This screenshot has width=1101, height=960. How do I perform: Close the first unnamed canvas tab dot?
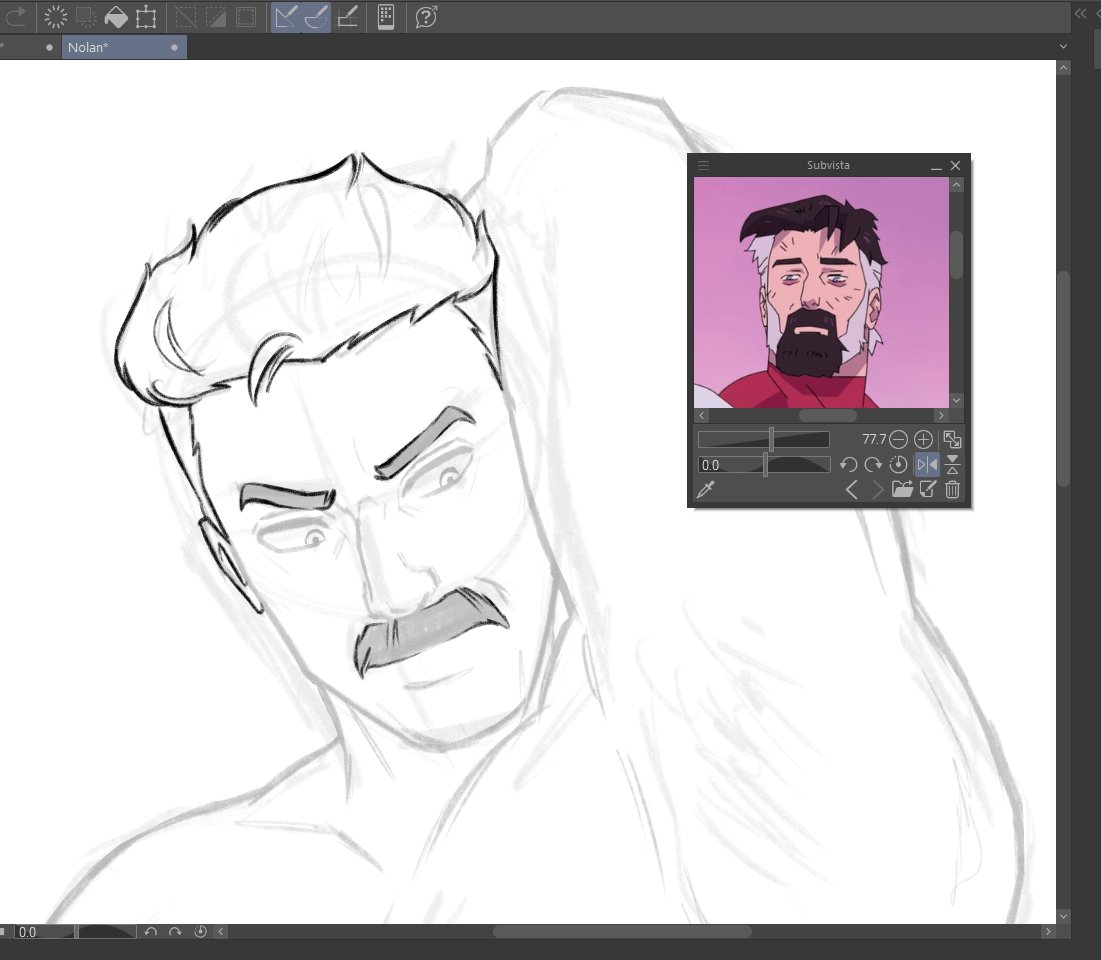coord(49,47)
